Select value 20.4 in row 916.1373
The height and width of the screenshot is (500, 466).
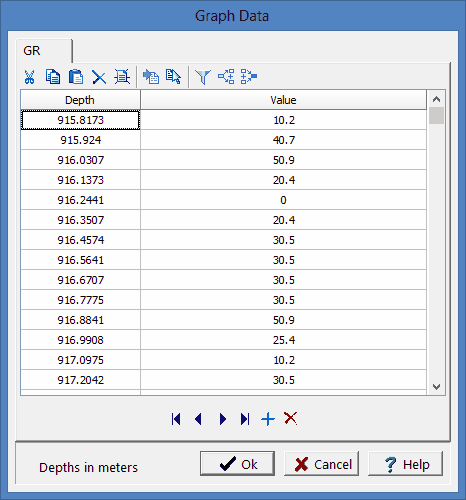[283, 180]
